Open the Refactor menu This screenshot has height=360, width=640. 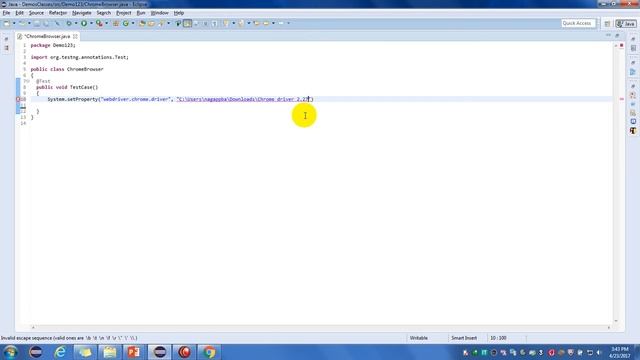coord(58,13)
